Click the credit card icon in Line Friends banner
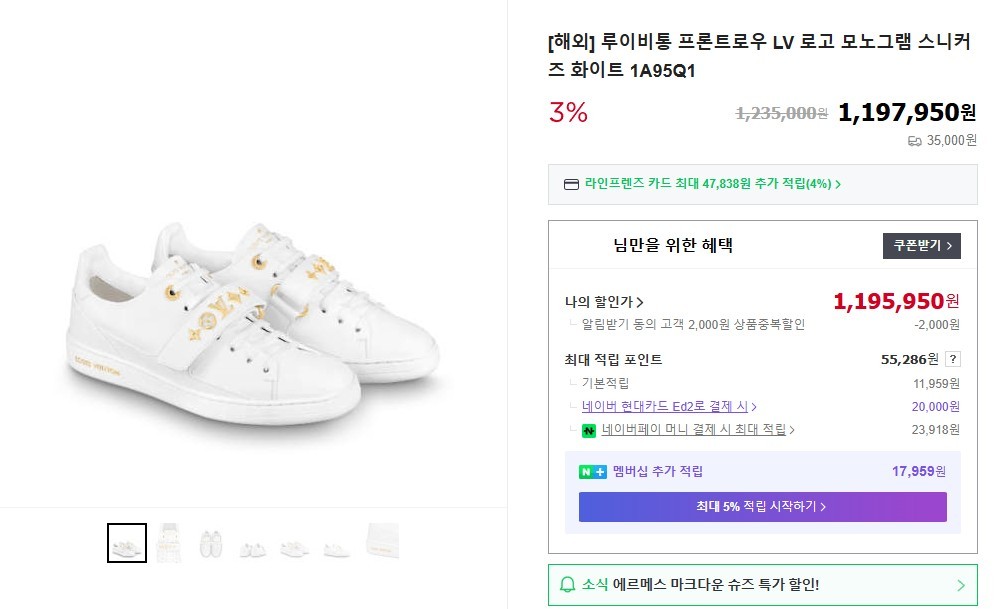The width and height of the screenshot is (1006, 609). [572, 184]
